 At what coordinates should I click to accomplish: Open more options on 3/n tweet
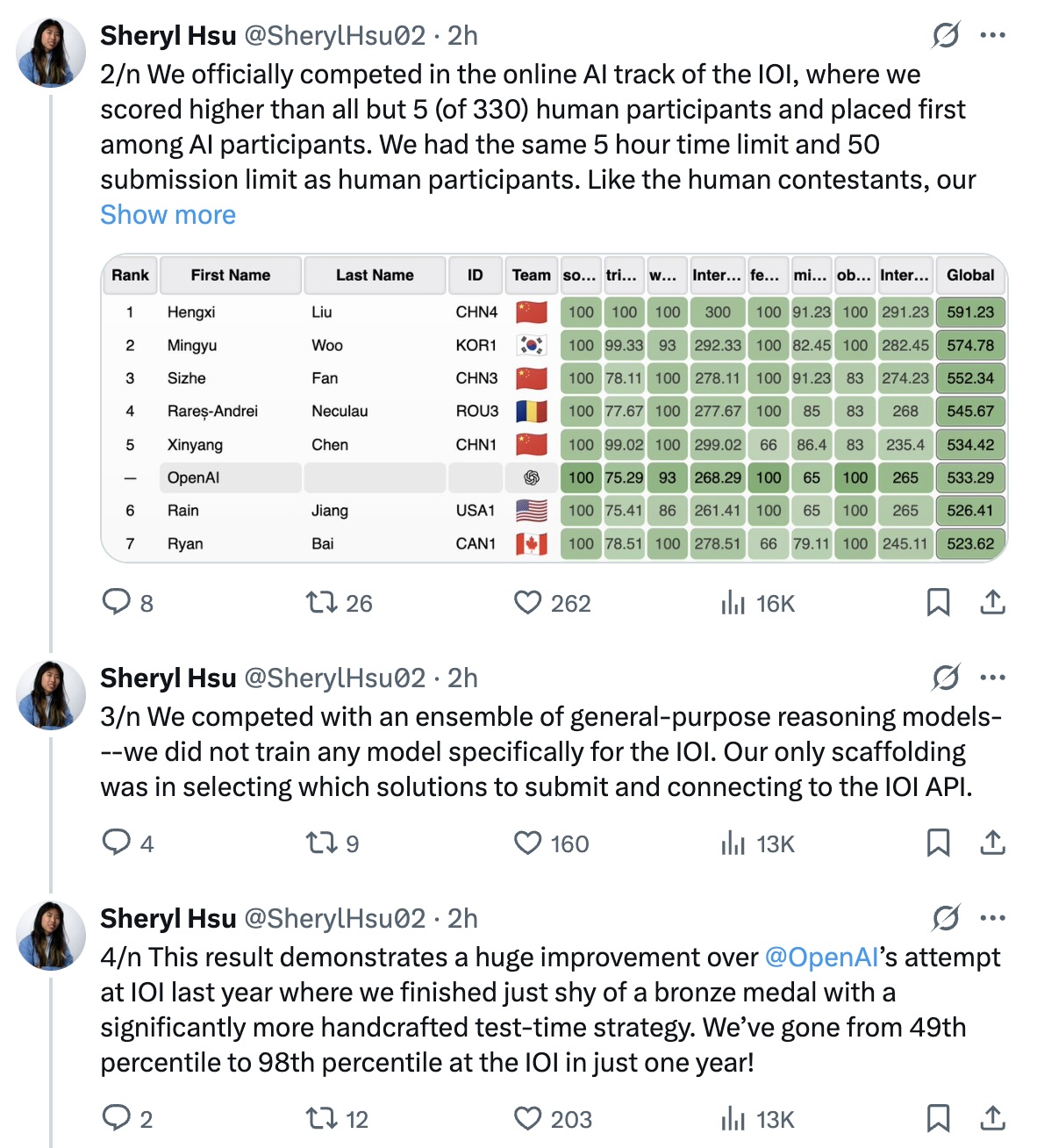[x=992, y=678]
